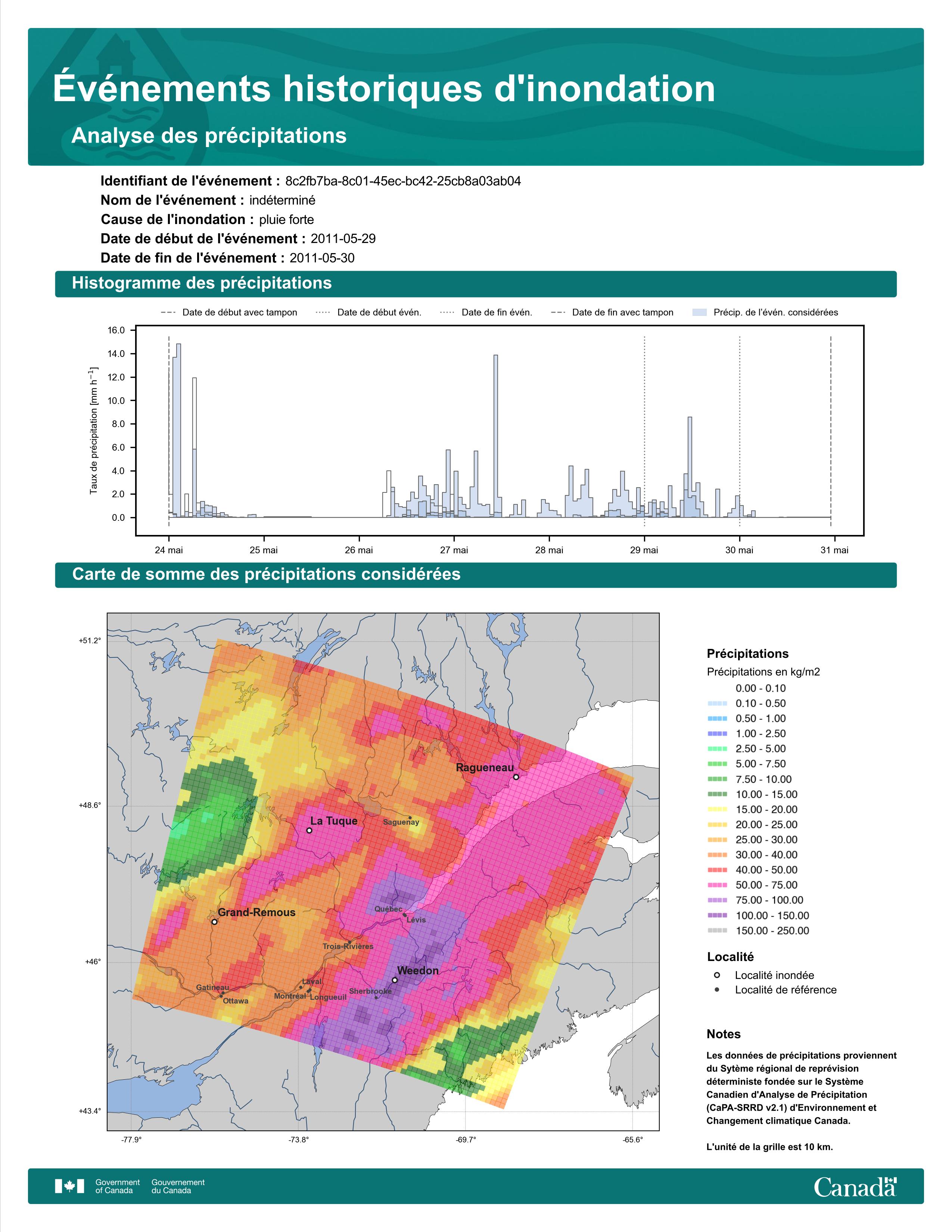Click the 75.00 - 100.00 legend swatch
Viewport: 952px width, 1232px height.
717,900
